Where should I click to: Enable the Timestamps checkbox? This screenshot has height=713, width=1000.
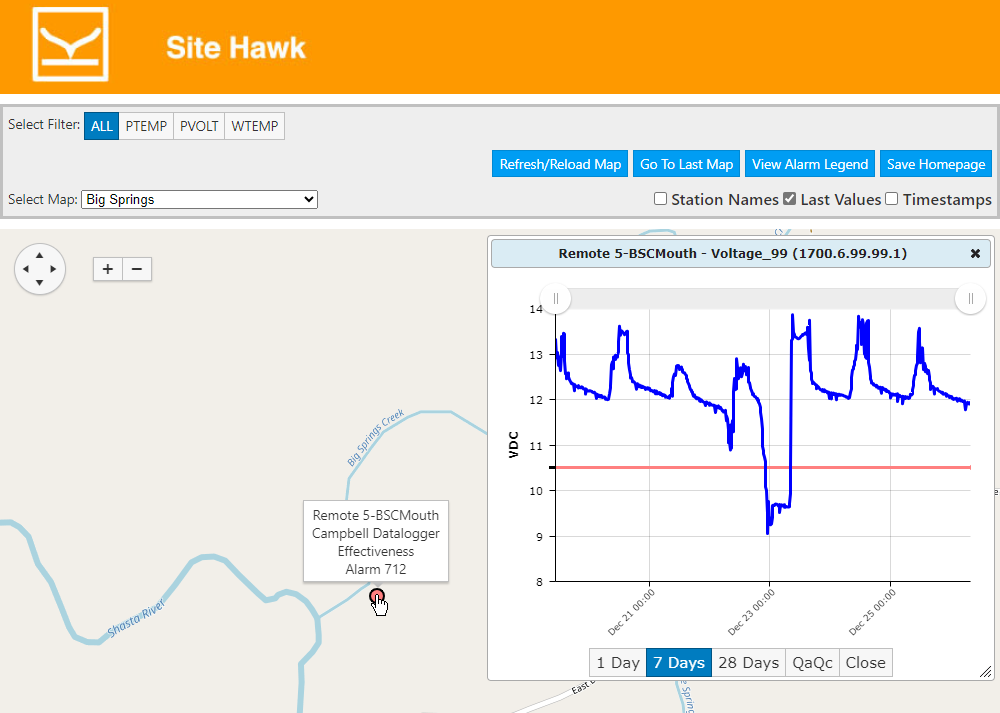[892, 199]
